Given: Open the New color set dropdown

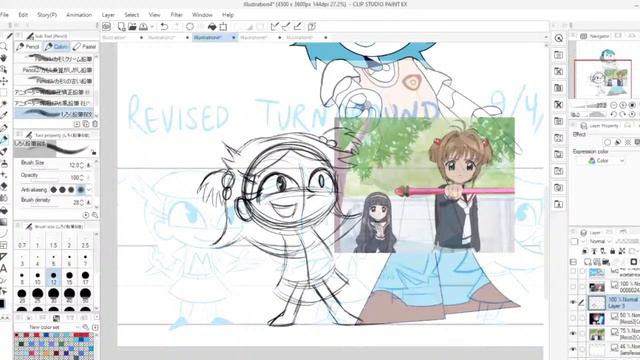Looking at the screenshot, I should point(78,327).
